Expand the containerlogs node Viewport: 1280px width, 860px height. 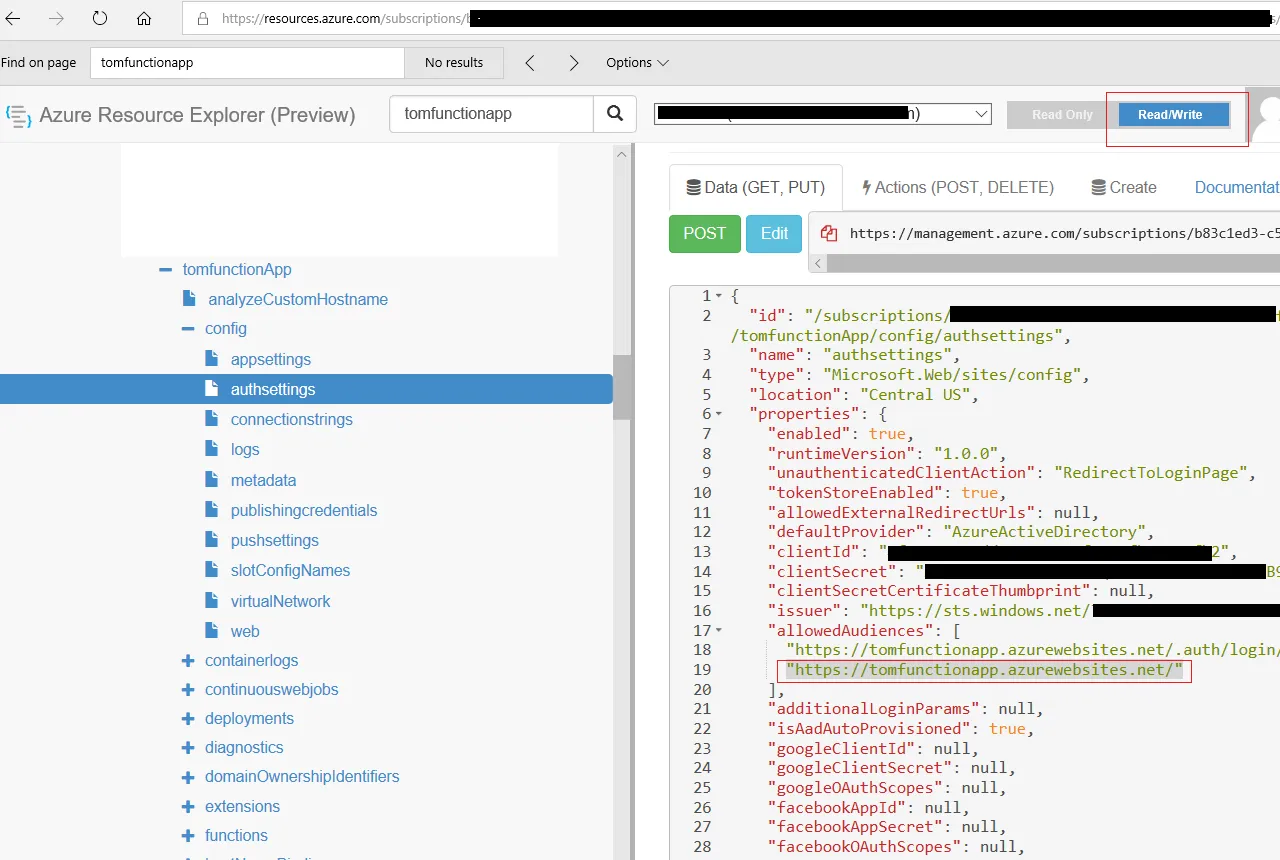(188, 661)
